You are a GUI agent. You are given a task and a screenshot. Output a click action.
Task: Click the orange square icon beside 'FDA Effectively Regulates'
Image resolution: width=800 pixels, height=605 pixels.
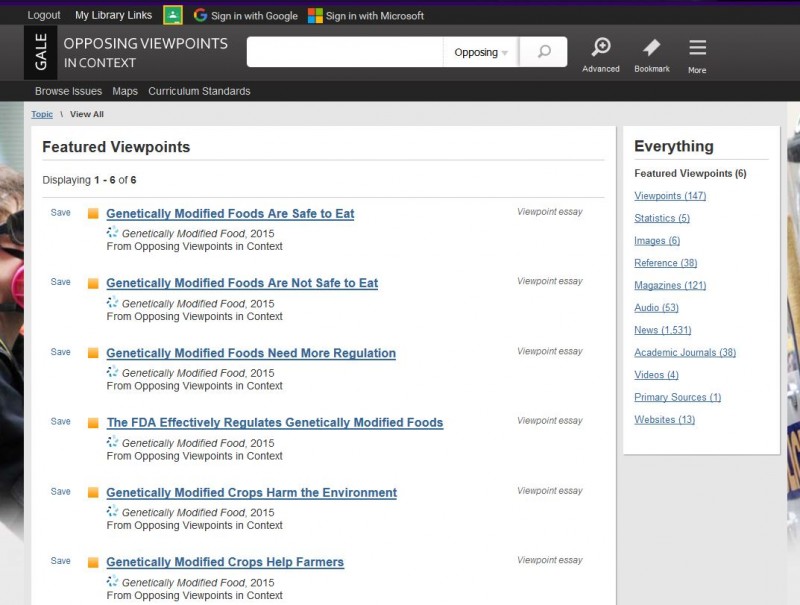click(x=93, y=423)
